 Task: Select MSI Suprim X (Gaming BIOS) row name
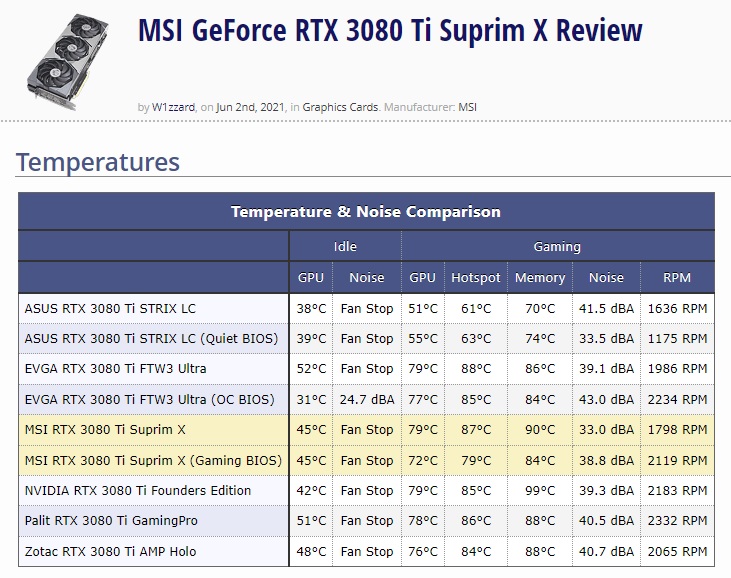153,461
